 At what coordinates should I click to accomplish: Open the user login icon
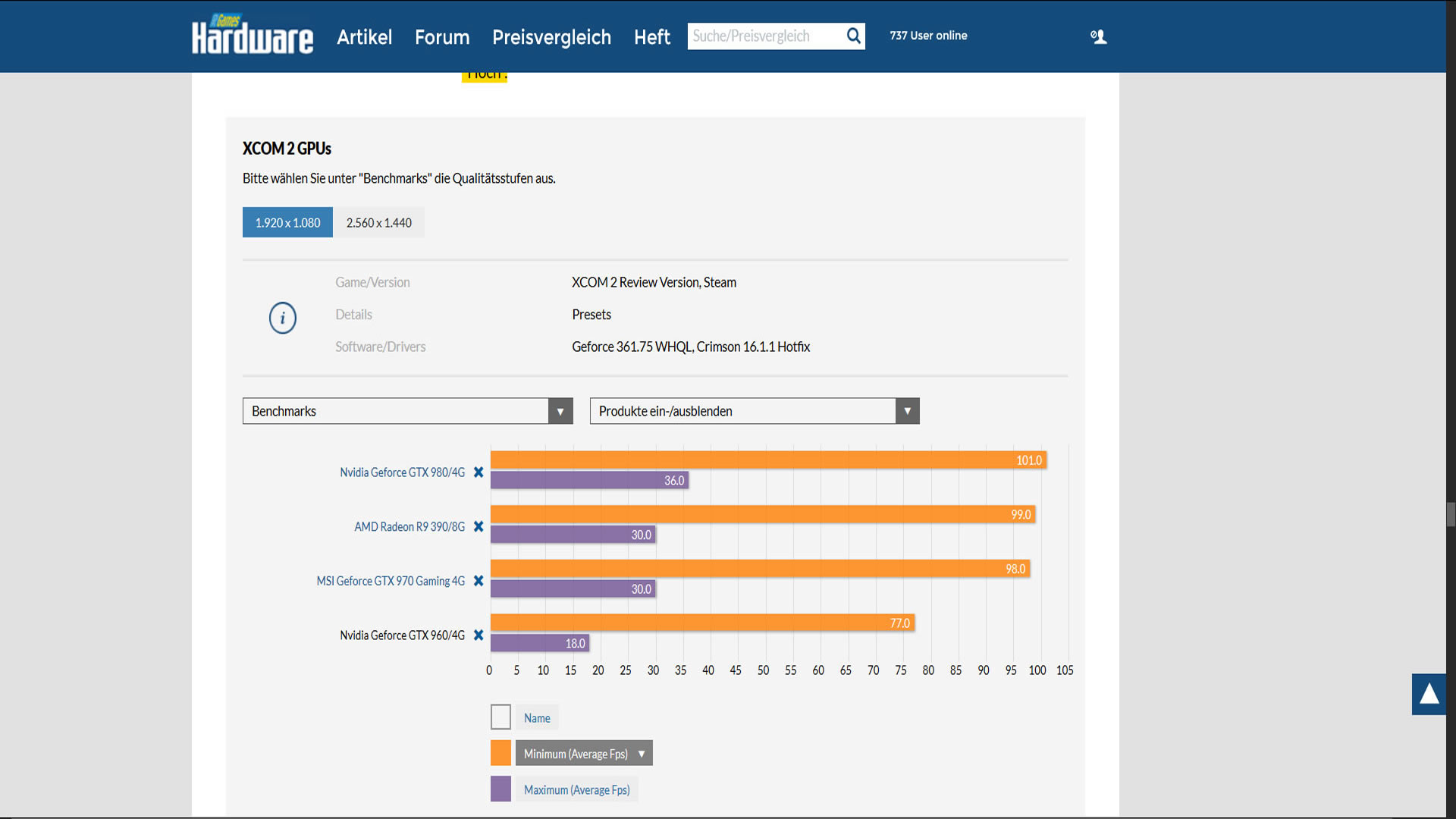coord(1098,36)
